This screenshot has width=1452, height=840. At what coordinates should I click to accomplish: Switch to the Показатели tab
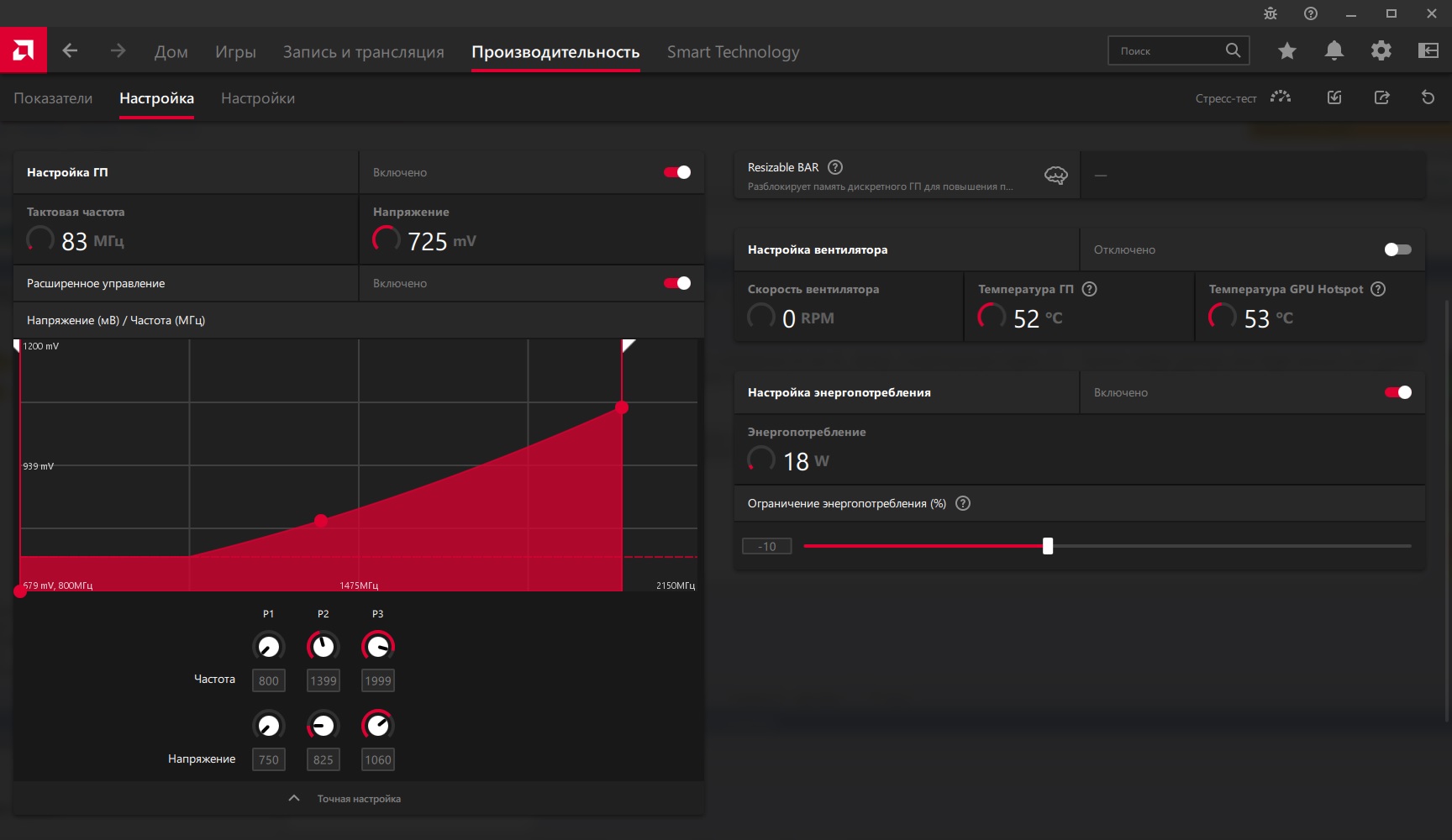point(53,98)
